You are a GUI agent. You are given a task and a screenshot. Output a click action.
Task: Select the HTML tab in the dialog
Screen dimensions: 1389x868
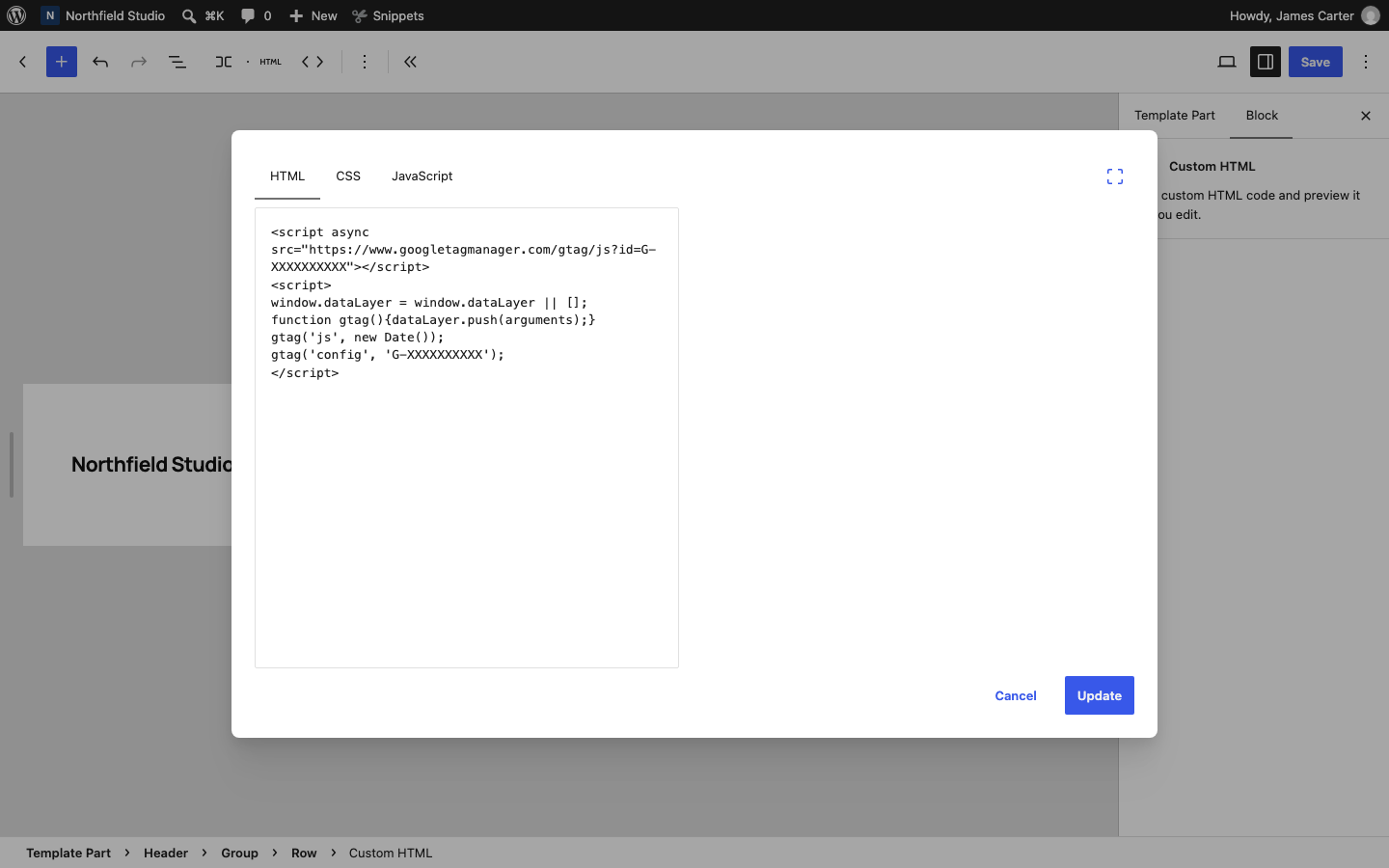tap(287, 176)
